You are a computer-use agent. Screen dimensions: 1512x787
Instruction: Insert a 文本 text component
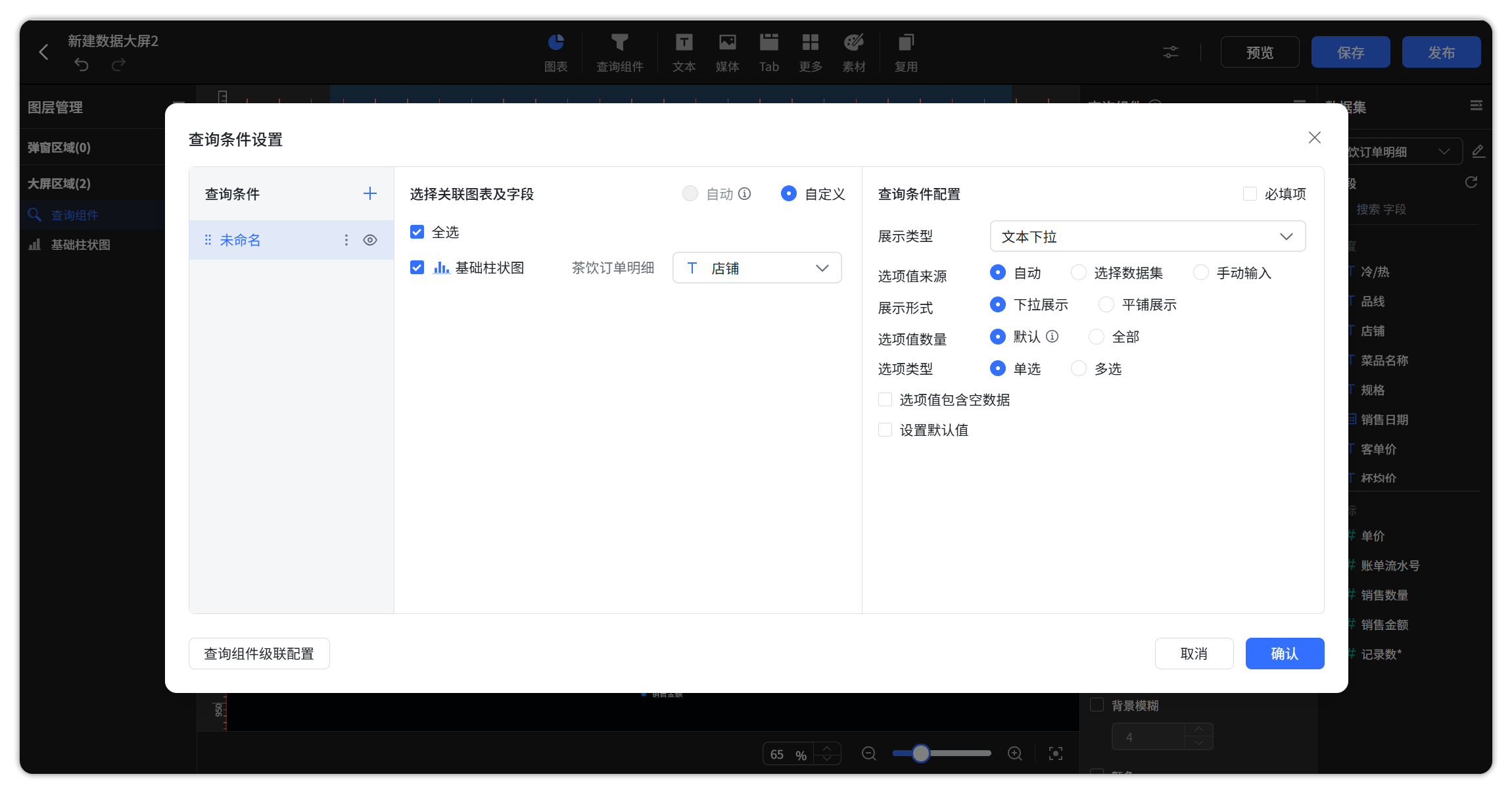click(x=684, y=53)
